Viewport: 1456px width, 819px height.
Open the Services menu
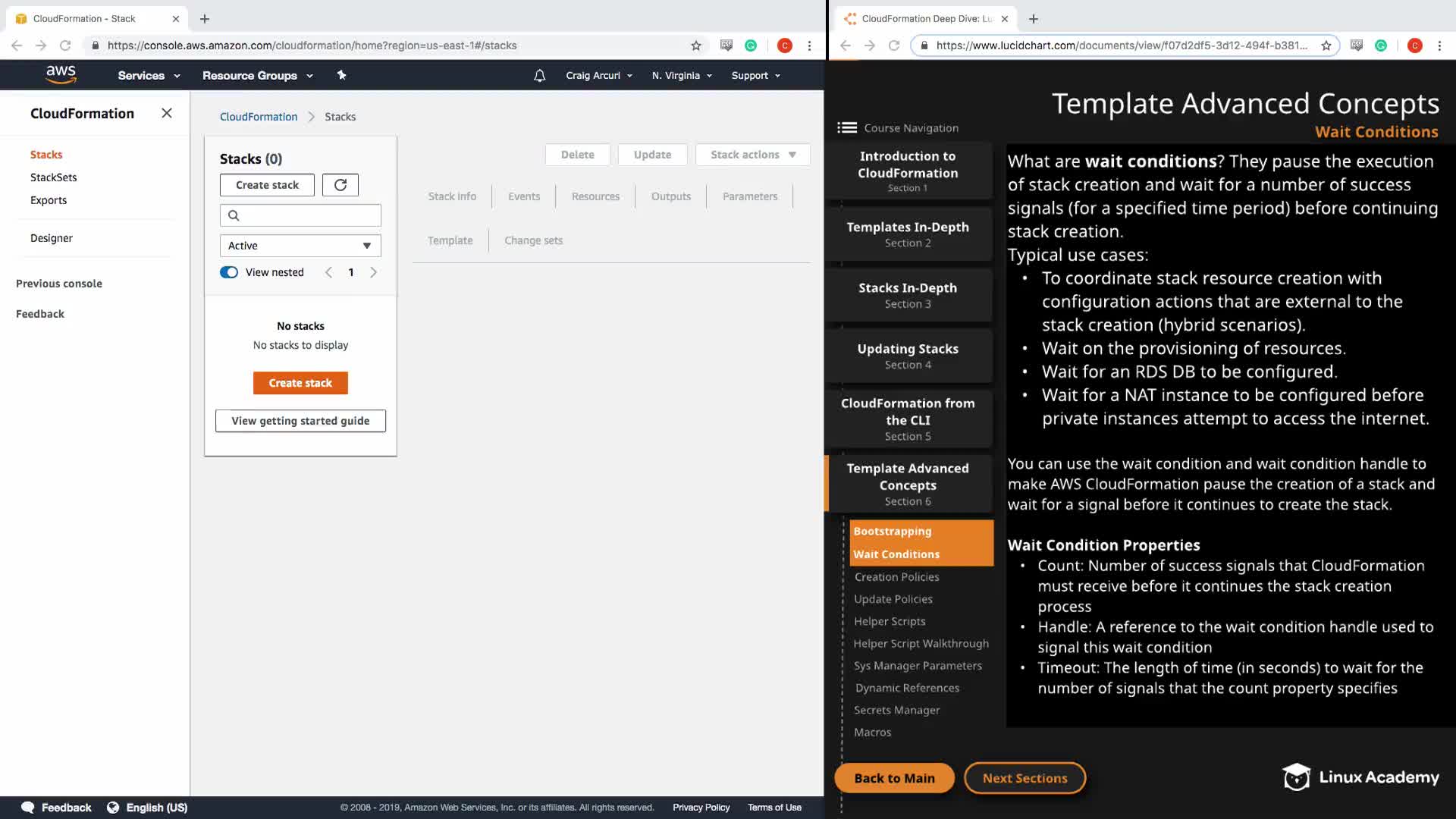(149, 76)
